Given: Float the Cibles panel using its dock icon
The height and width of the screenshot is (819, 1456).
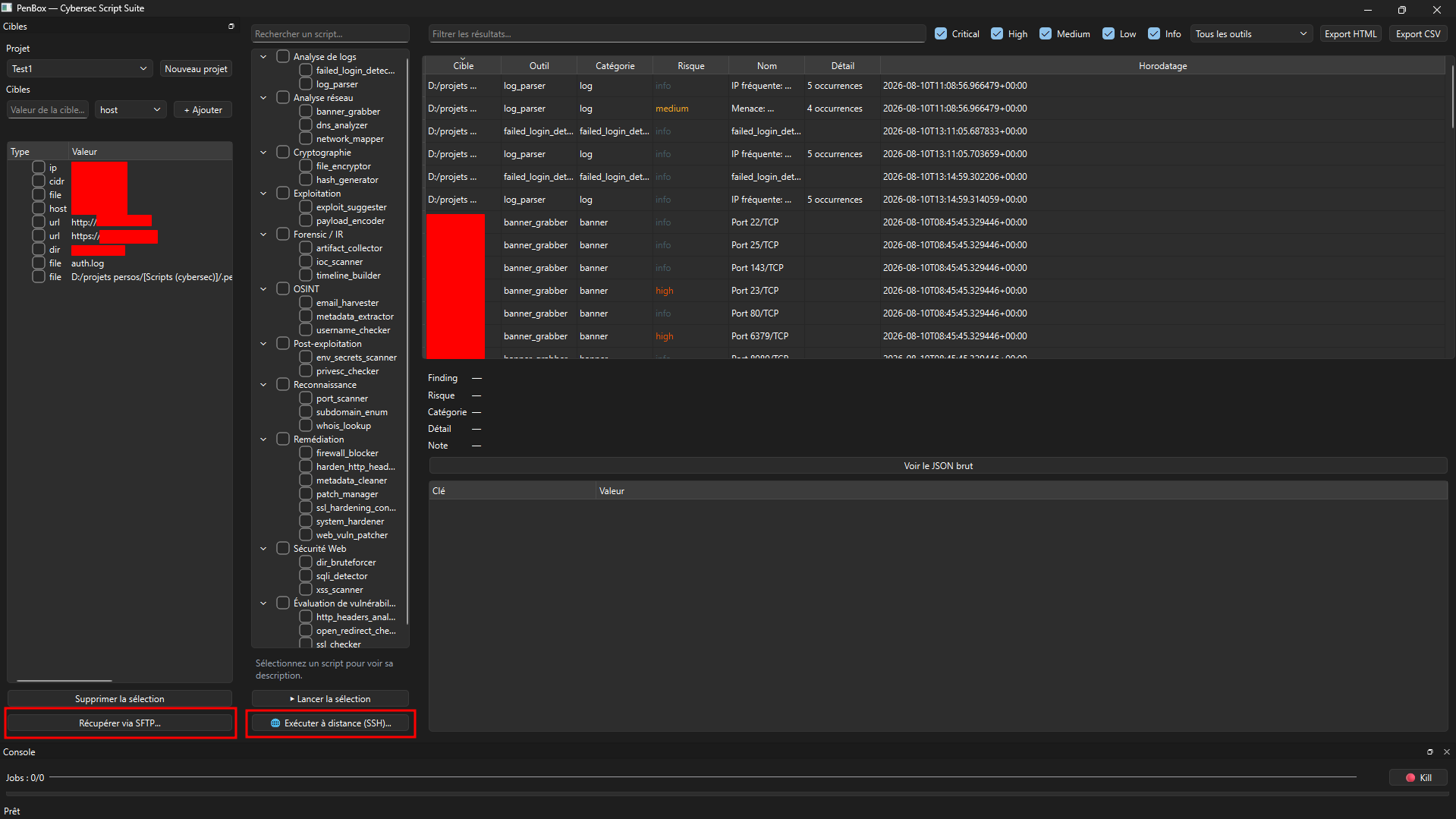Looking at the screenshot, I should (x=231, y=27).
